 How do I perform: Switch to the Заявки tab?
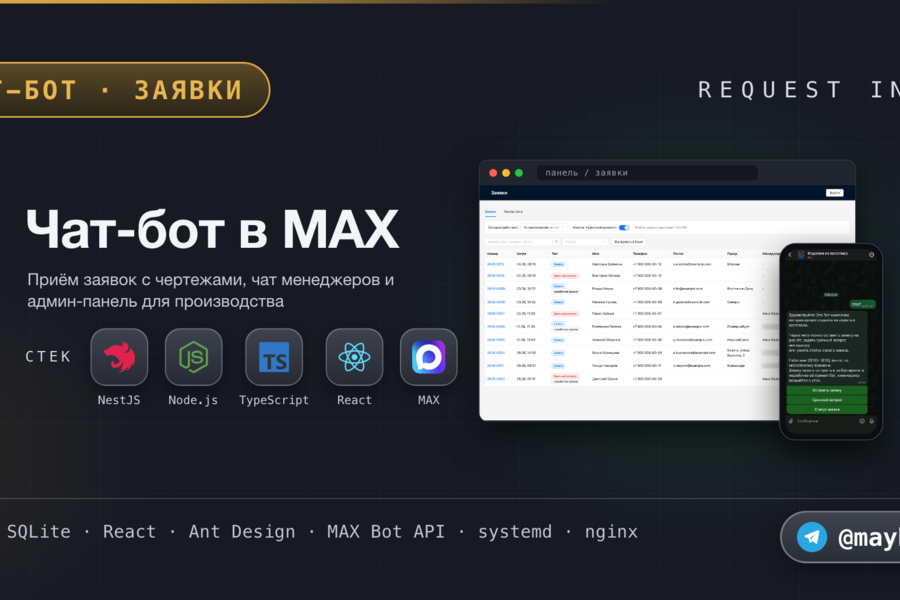490,212
